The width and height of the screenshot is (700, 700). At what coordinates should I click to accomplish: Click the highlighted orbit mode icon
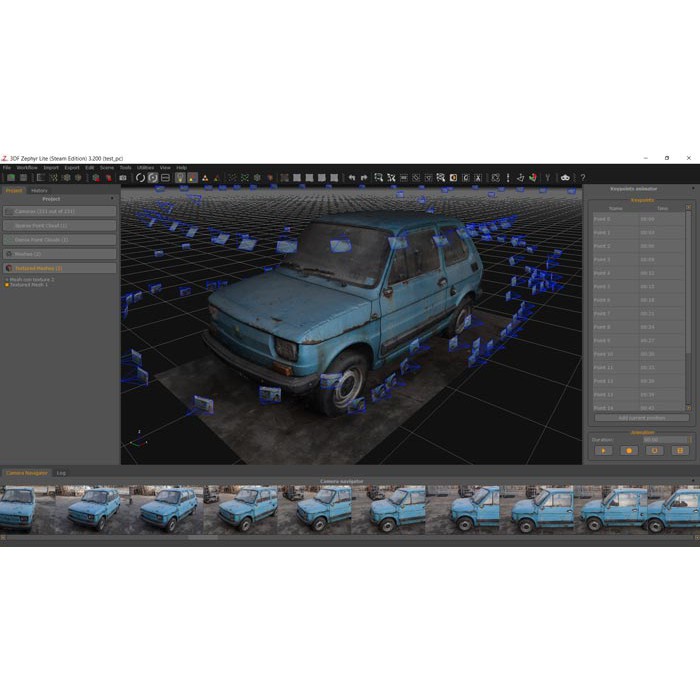pos(153,178)
